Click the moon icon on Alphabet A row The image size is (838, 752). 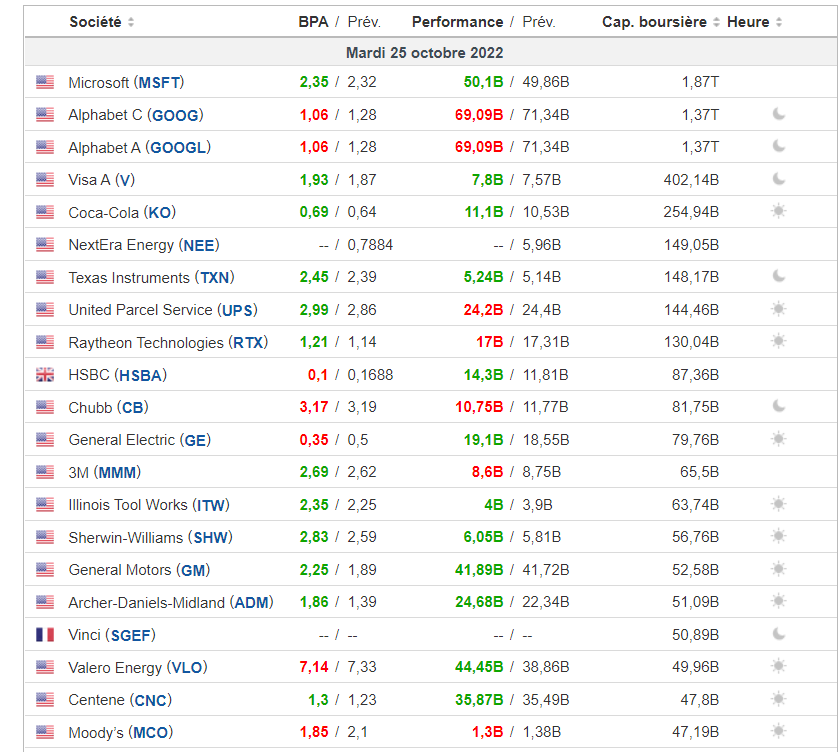pos(779,146)
